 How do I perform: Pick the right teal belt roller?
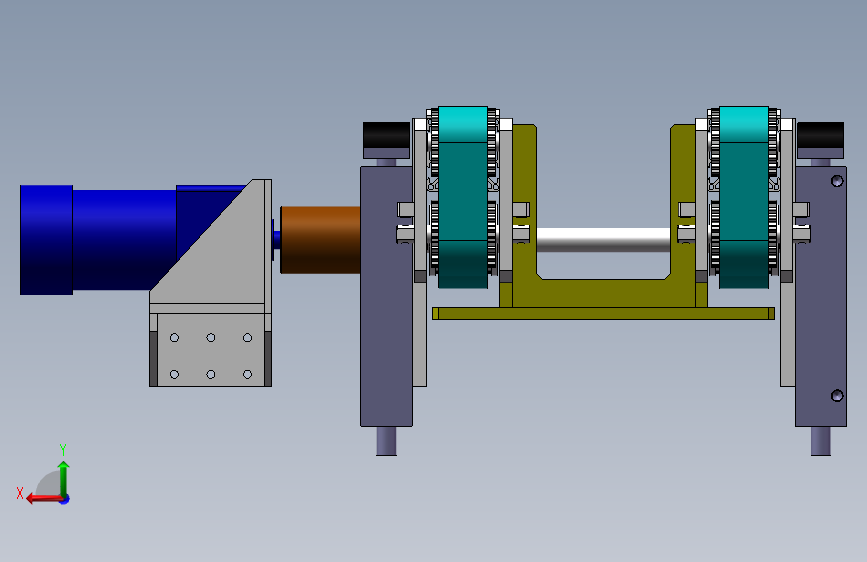point(744,197)
